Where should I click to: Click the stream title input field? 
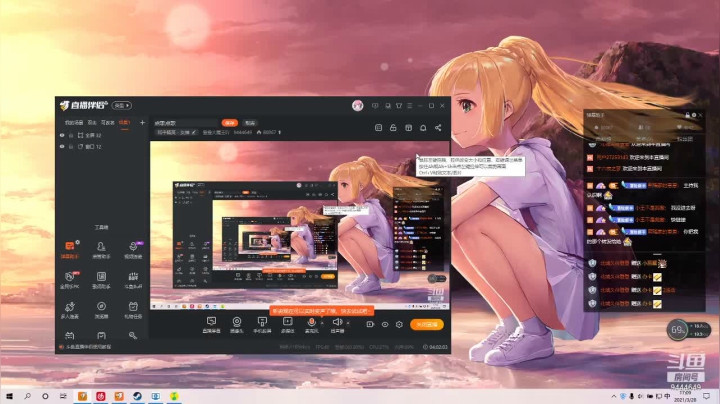tap(186, 123)
